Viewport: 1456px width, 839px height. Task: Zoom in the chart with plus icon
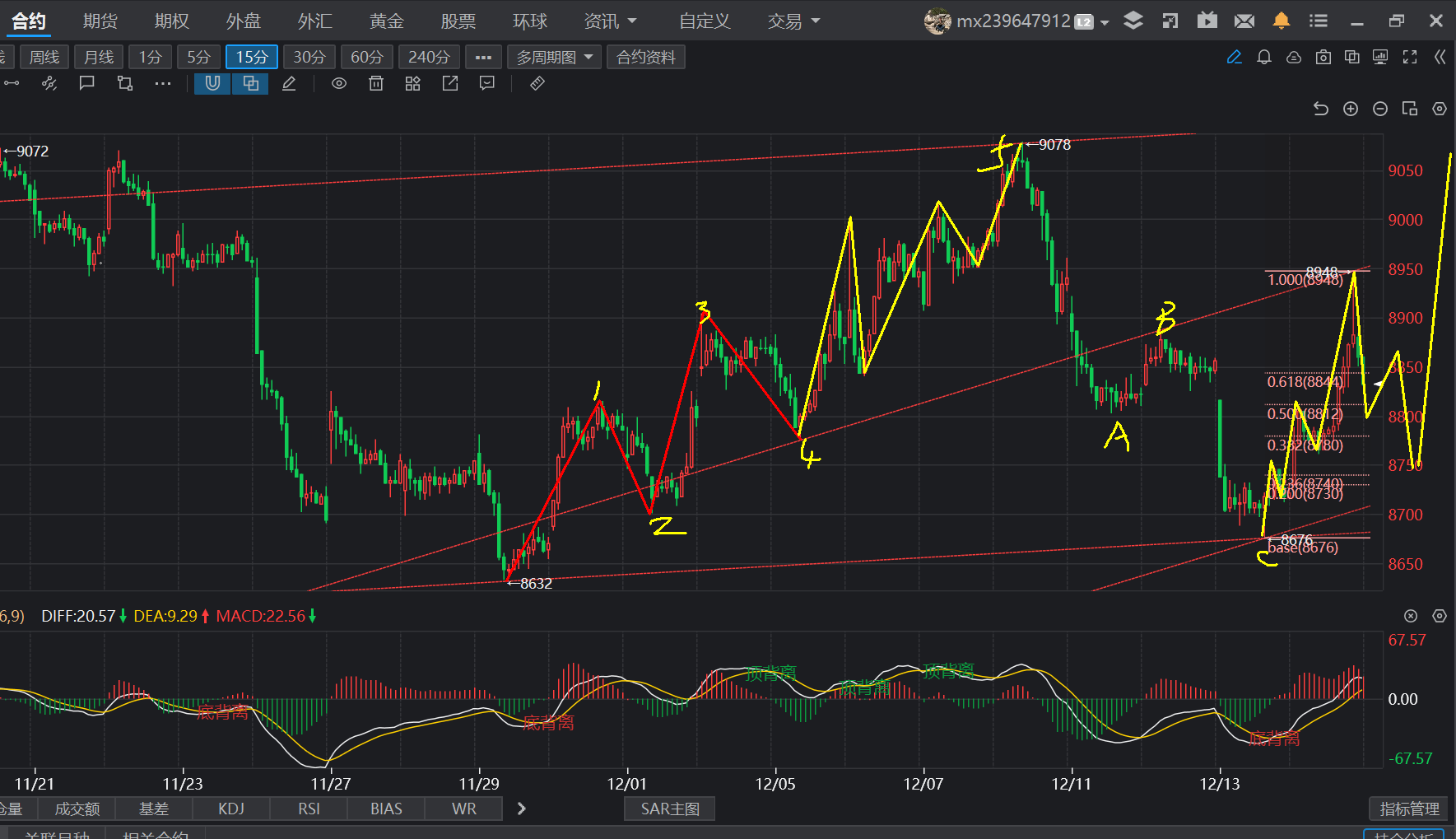pyautogui.click(x=1351, y=109)
